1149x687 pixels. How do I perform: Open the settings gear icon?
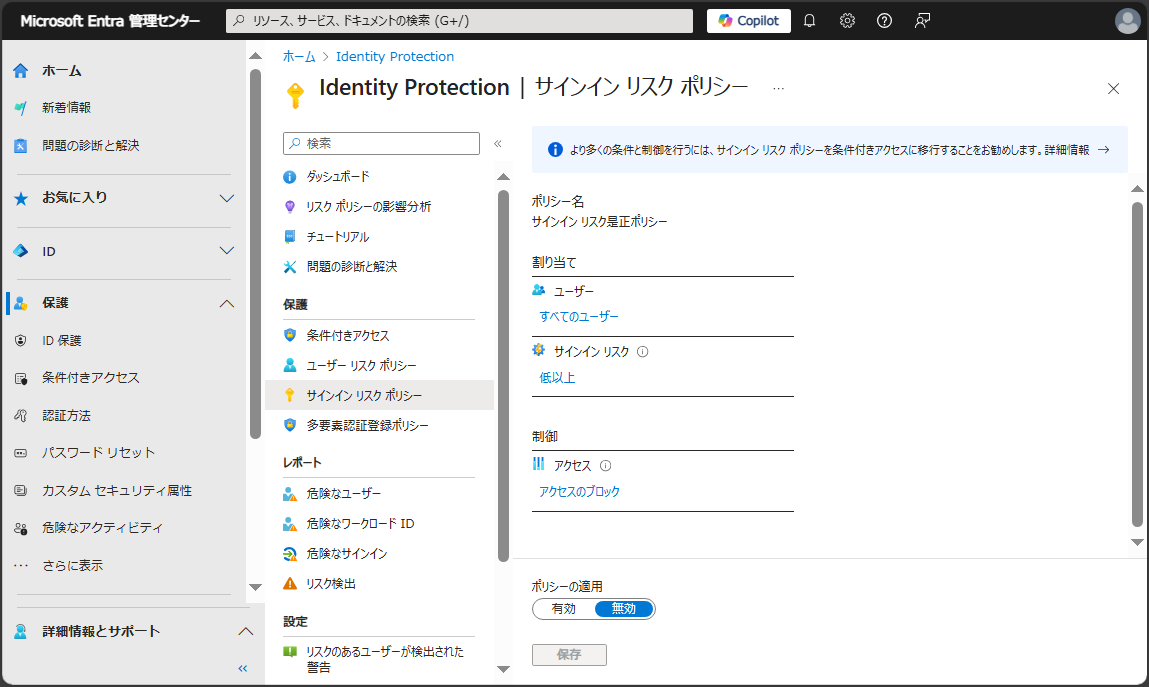pos(847,21)
